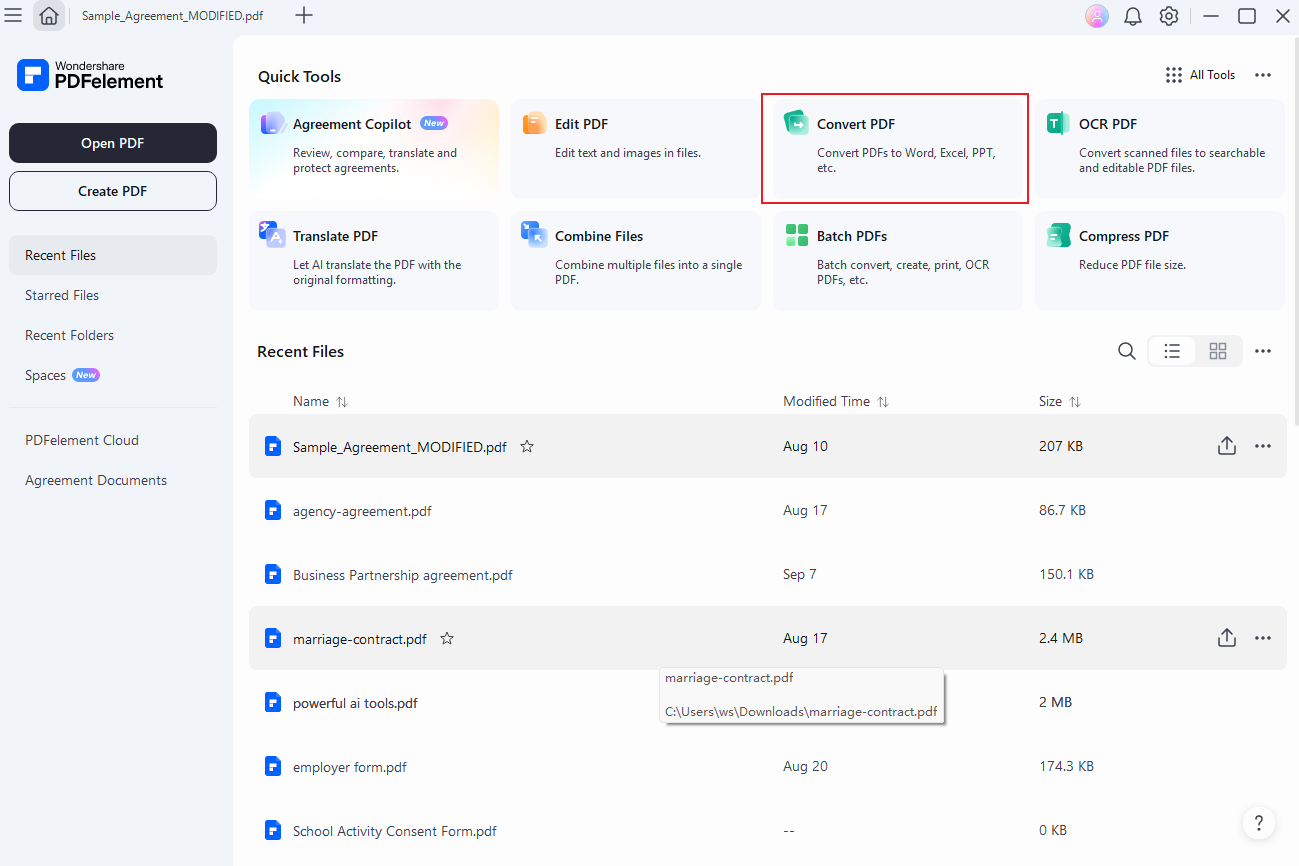This screenshot has width=1299, height=866.
Task: Open the notifications bell
Action: 1133,16
